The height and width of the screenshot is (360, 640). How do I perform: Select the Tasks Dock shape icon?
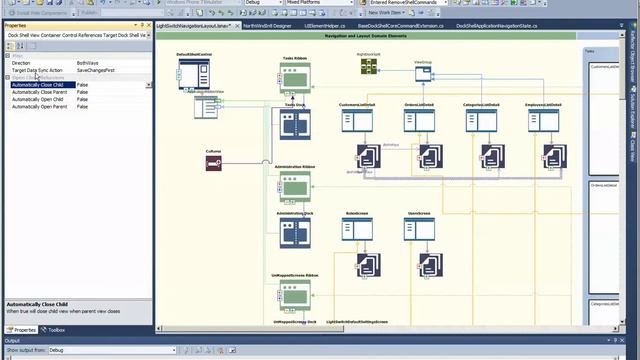tap(295, 124)
